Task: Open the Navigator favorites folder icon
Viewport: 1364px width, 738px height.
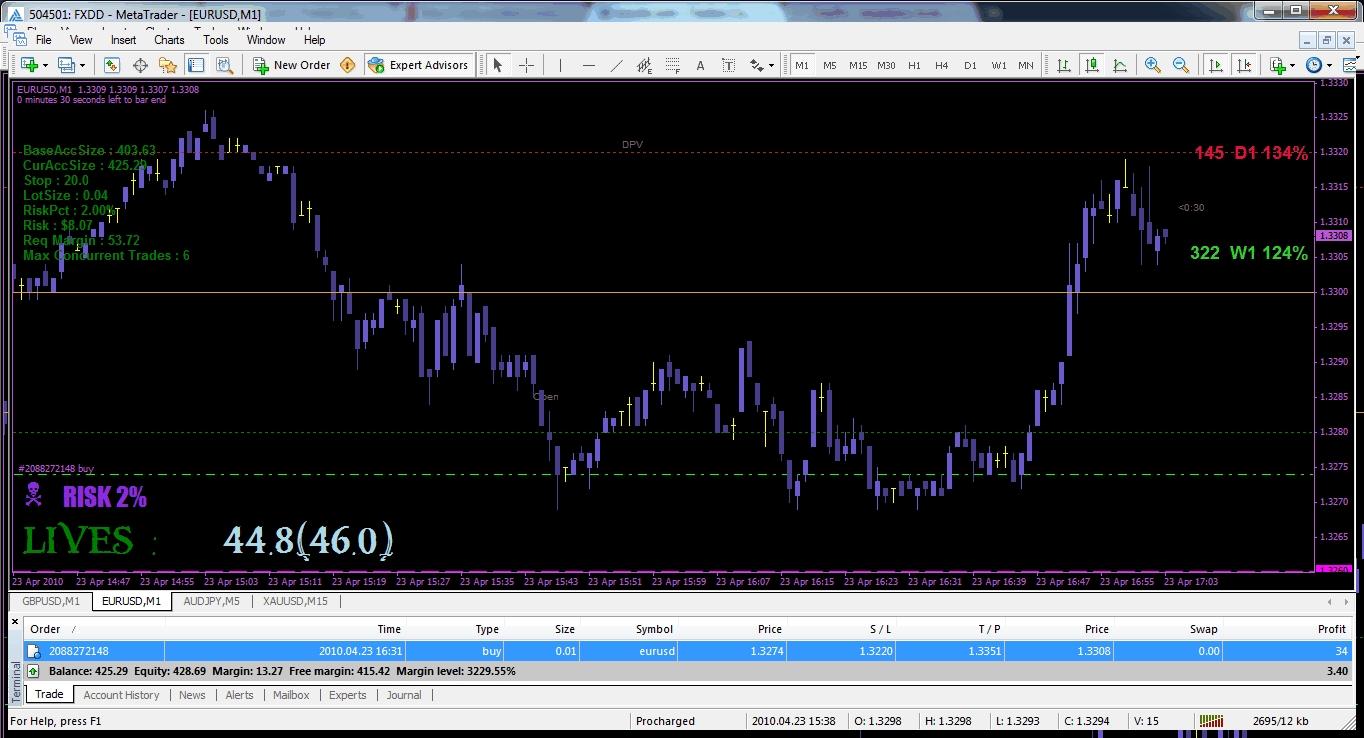Action: (168, 65)
